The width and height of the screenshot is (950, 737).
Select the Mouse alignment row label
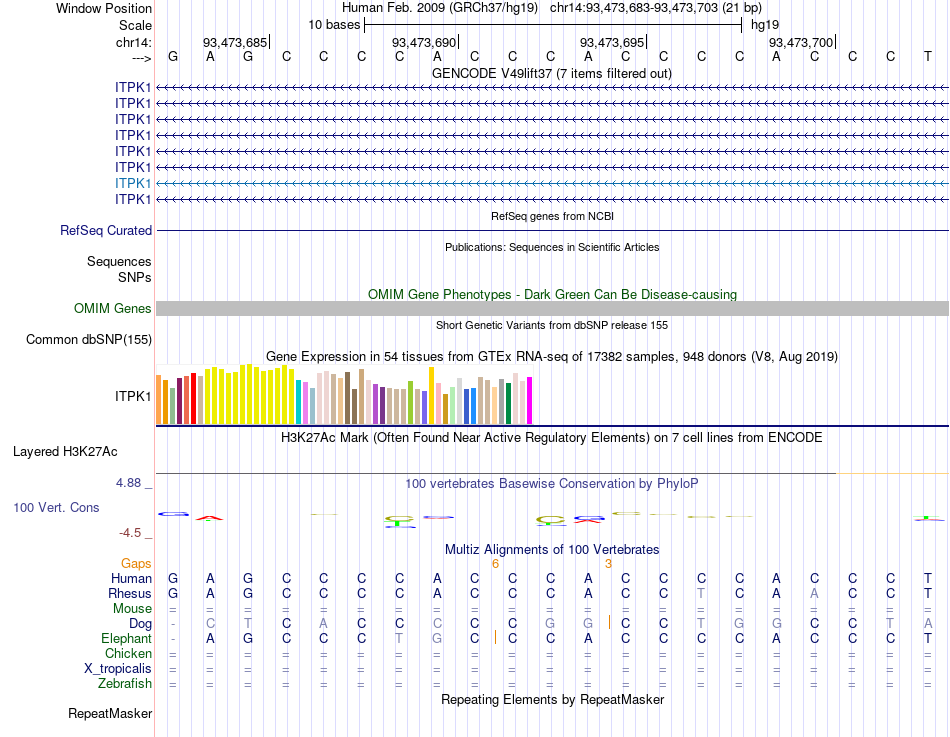pyautogui.click(x=132, y=609)
